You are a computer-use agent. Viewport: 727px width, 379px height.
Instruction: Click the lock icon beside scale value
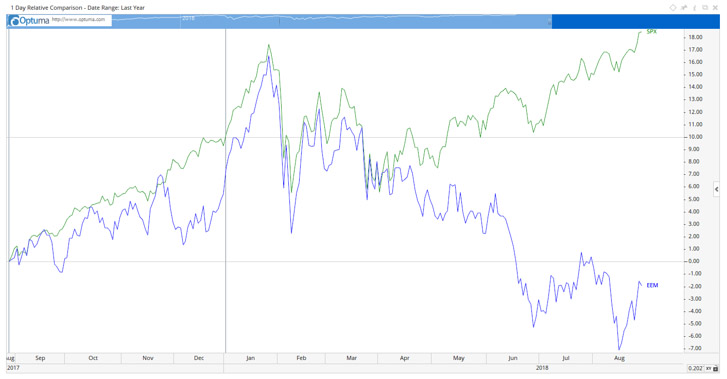tap(715, 368)
